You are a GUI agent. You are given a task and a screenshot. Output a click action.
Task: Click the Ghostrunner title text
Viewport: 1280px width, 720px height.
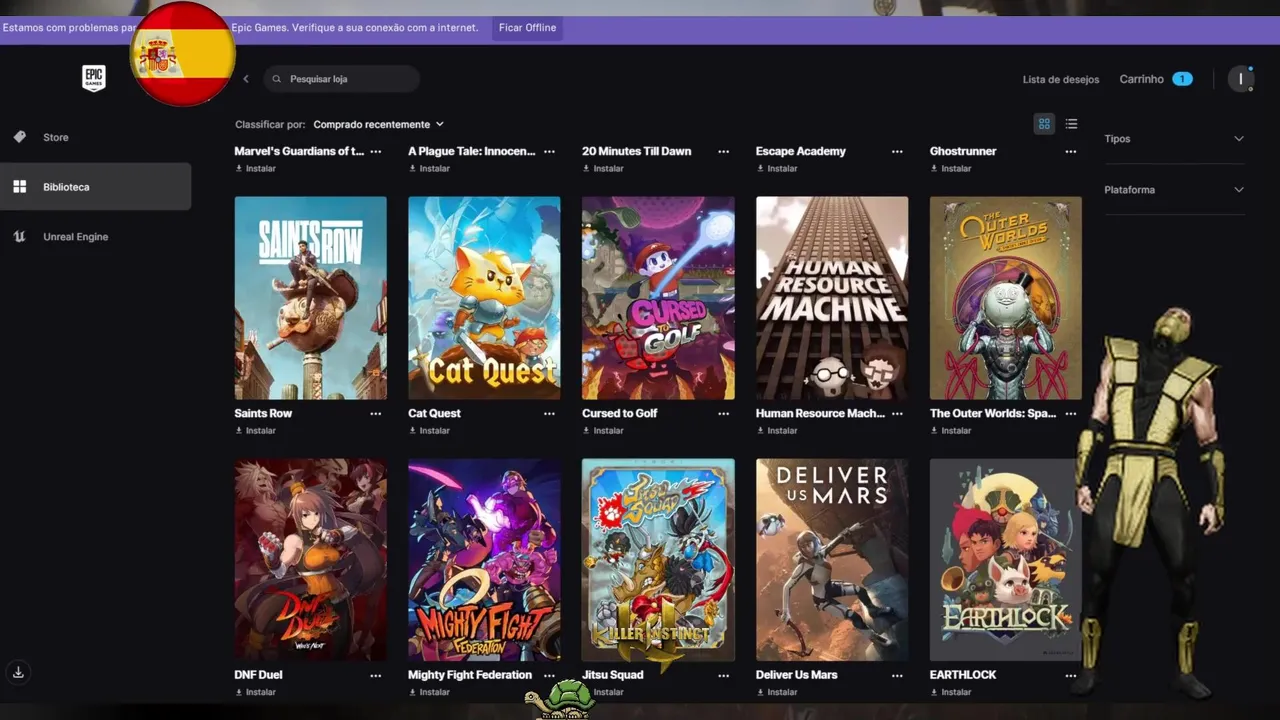pos(963,152)
